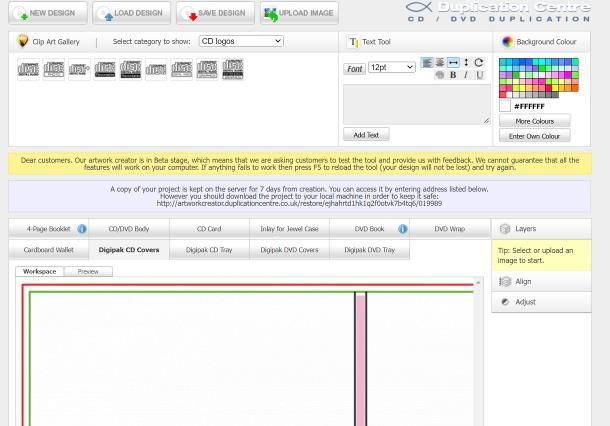Open the Digipak DVD Tray tab
Screen dimensions: 610x426
369,250
